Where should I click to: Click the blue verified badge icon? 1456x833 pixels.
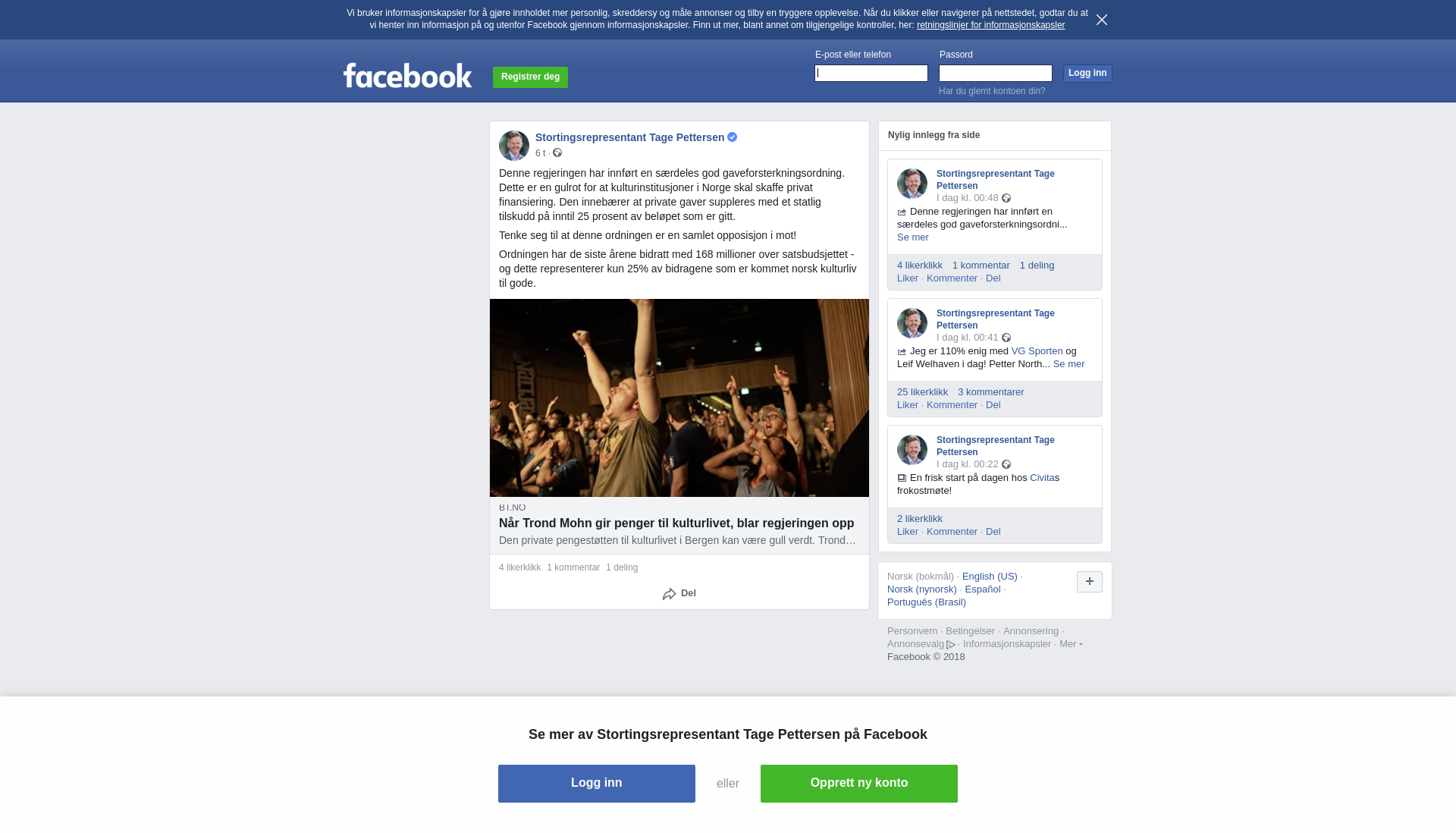click(732, 137)
